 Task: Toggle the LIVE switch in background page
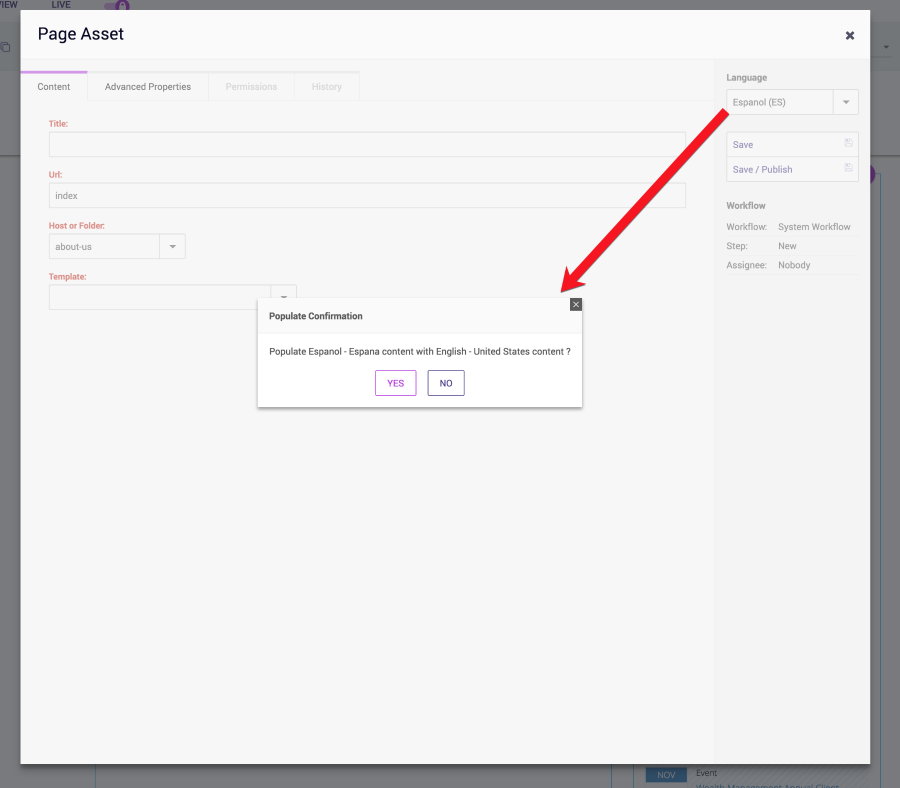click(x=117, y=5)
